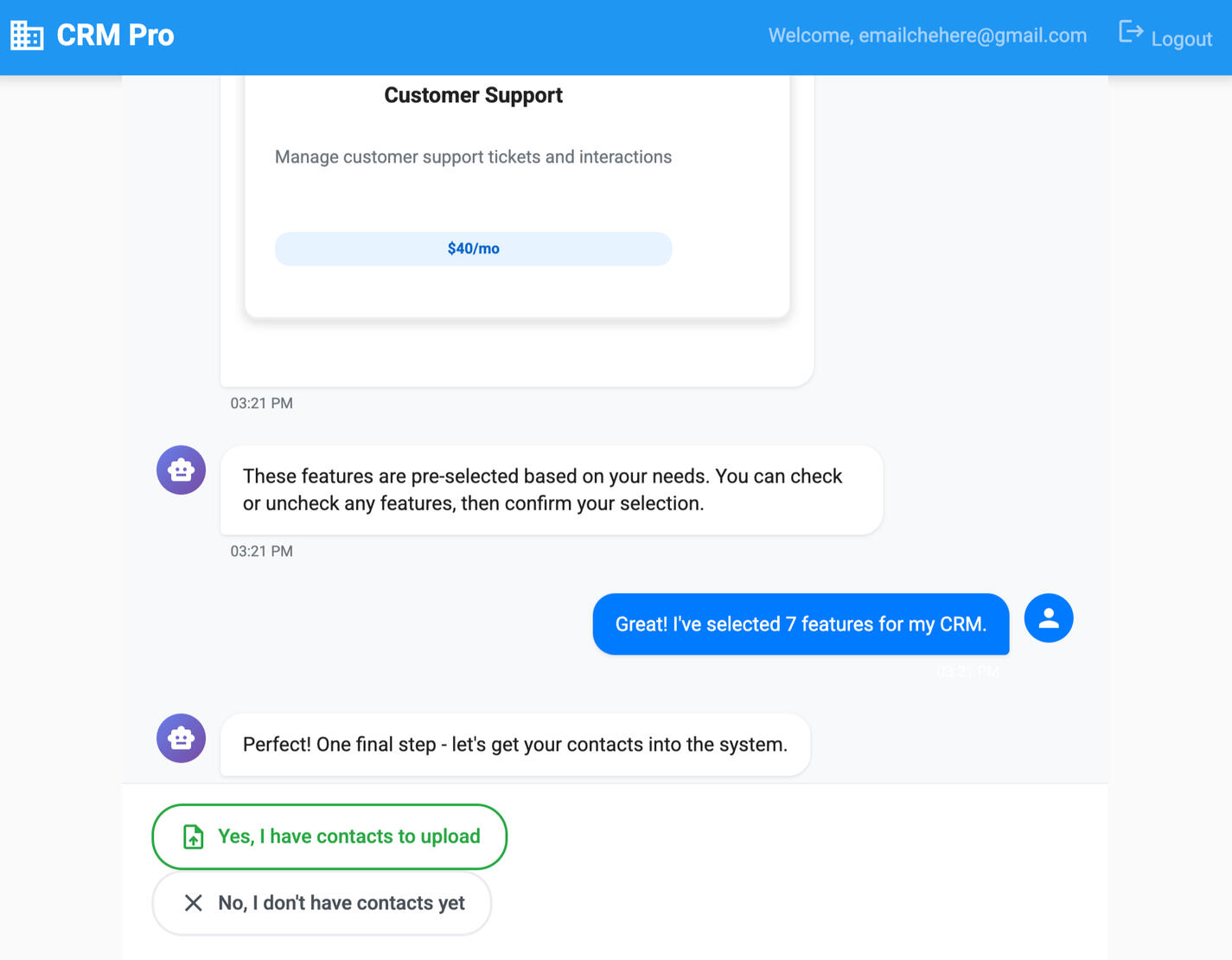
Task: Select the blue user avatar icon
Action: 1048,618
